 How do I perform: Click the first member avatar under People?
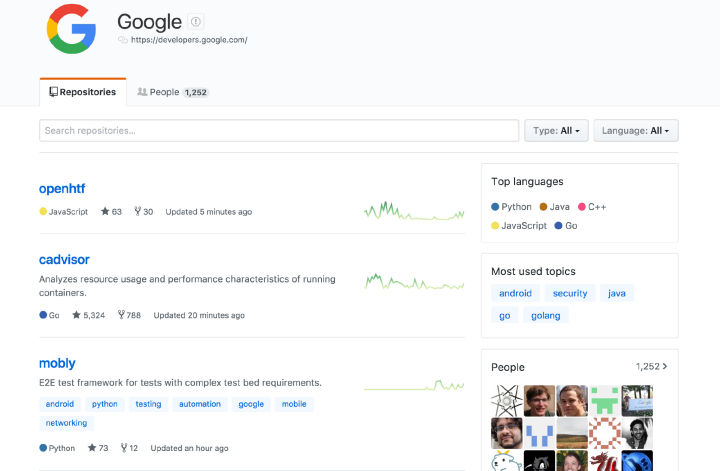pyautogui.click(x=507, y=400)
